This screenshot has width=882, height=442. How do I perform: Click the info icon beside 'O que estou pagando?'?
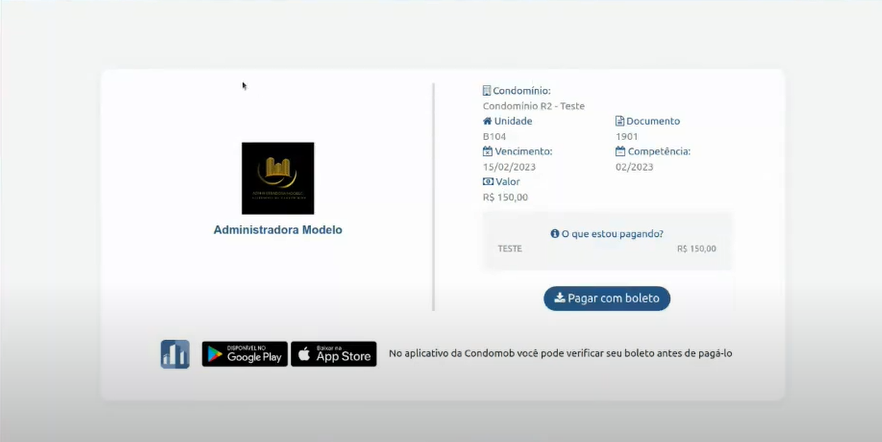click(x=555, y=234)
